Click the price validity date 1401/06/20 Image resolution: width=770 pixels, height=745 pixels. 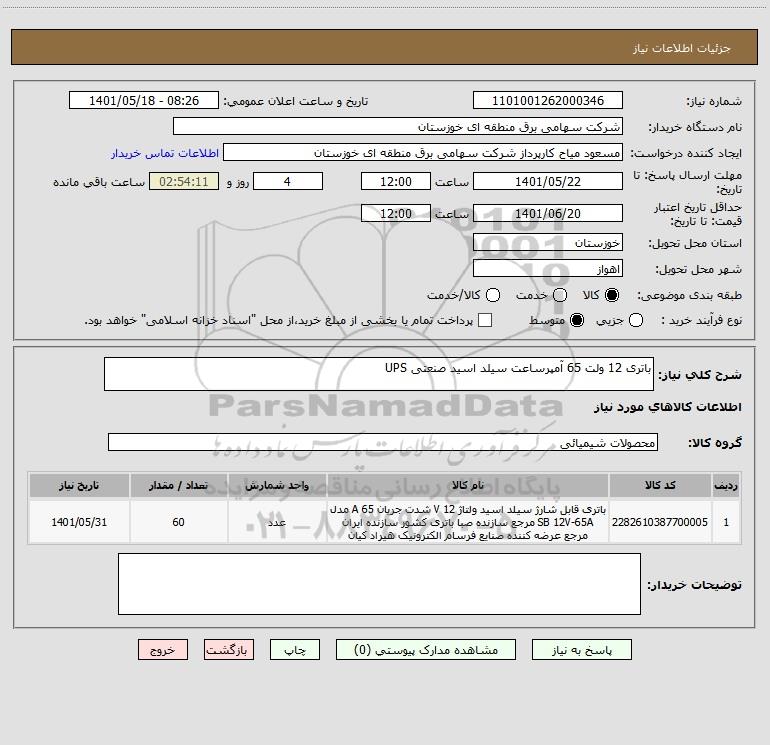548,213
